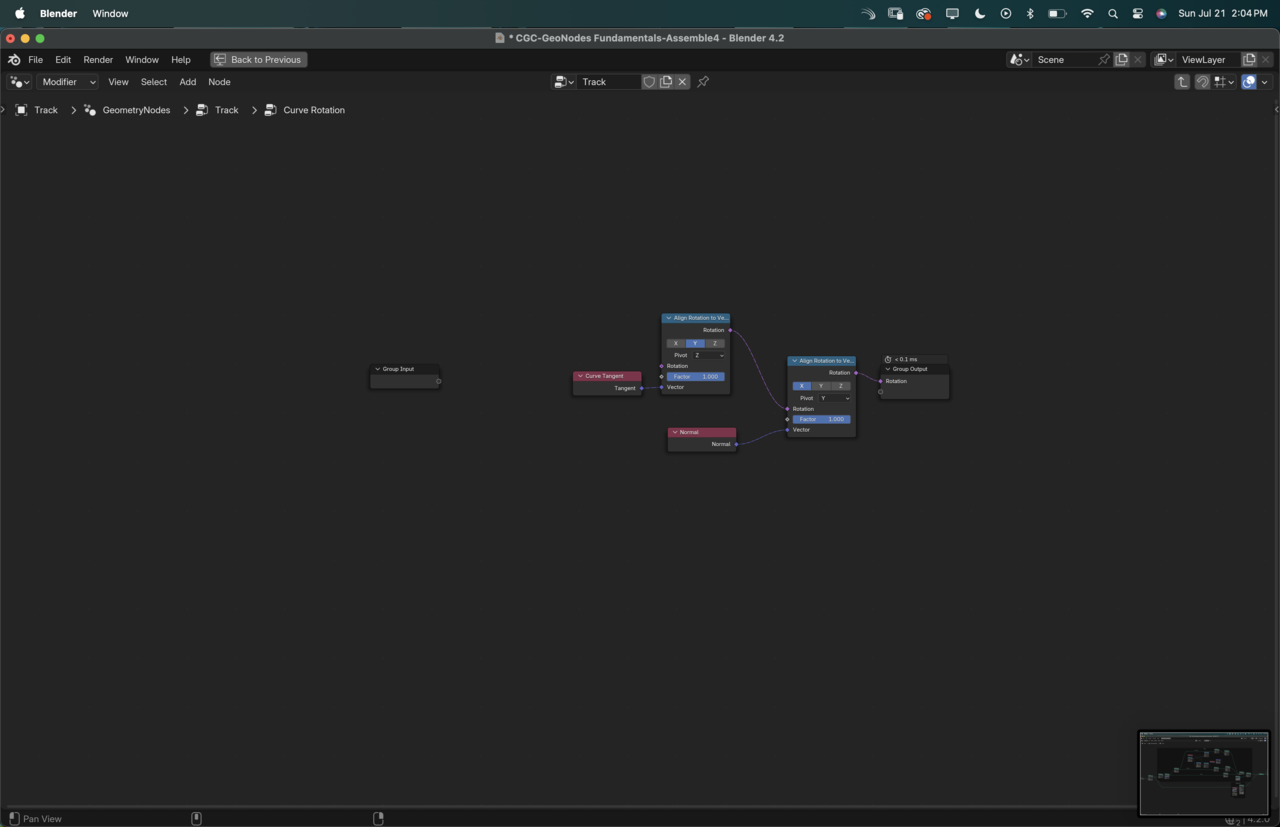Select Y axis on second Align Rotation node

(821, 386)
